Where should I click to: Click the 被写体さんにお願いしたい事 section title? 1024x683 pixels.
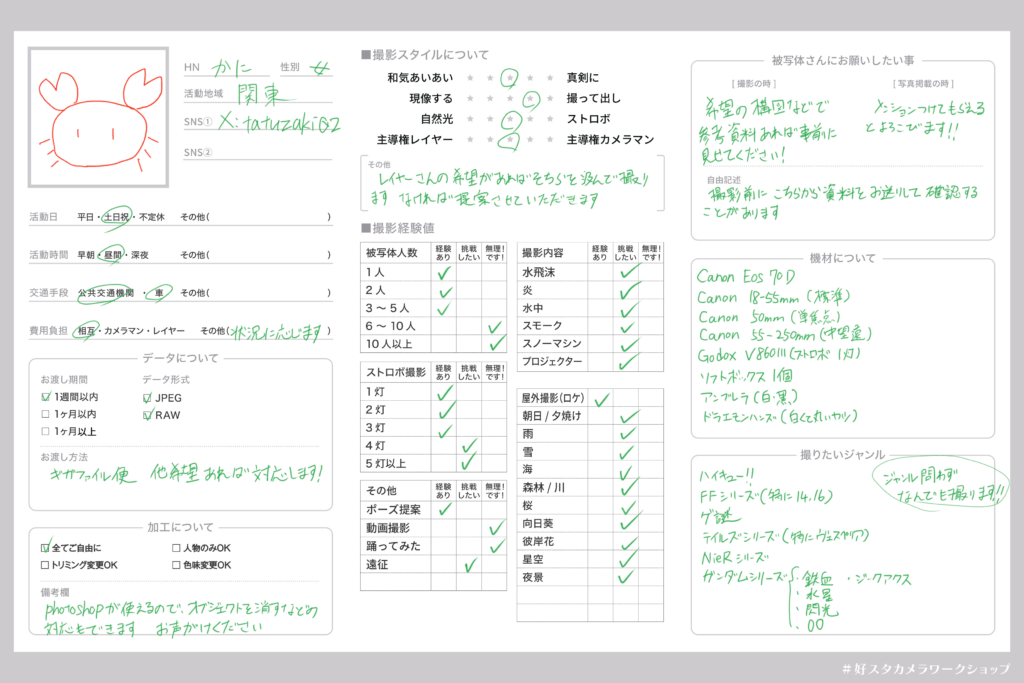[842, 61]
